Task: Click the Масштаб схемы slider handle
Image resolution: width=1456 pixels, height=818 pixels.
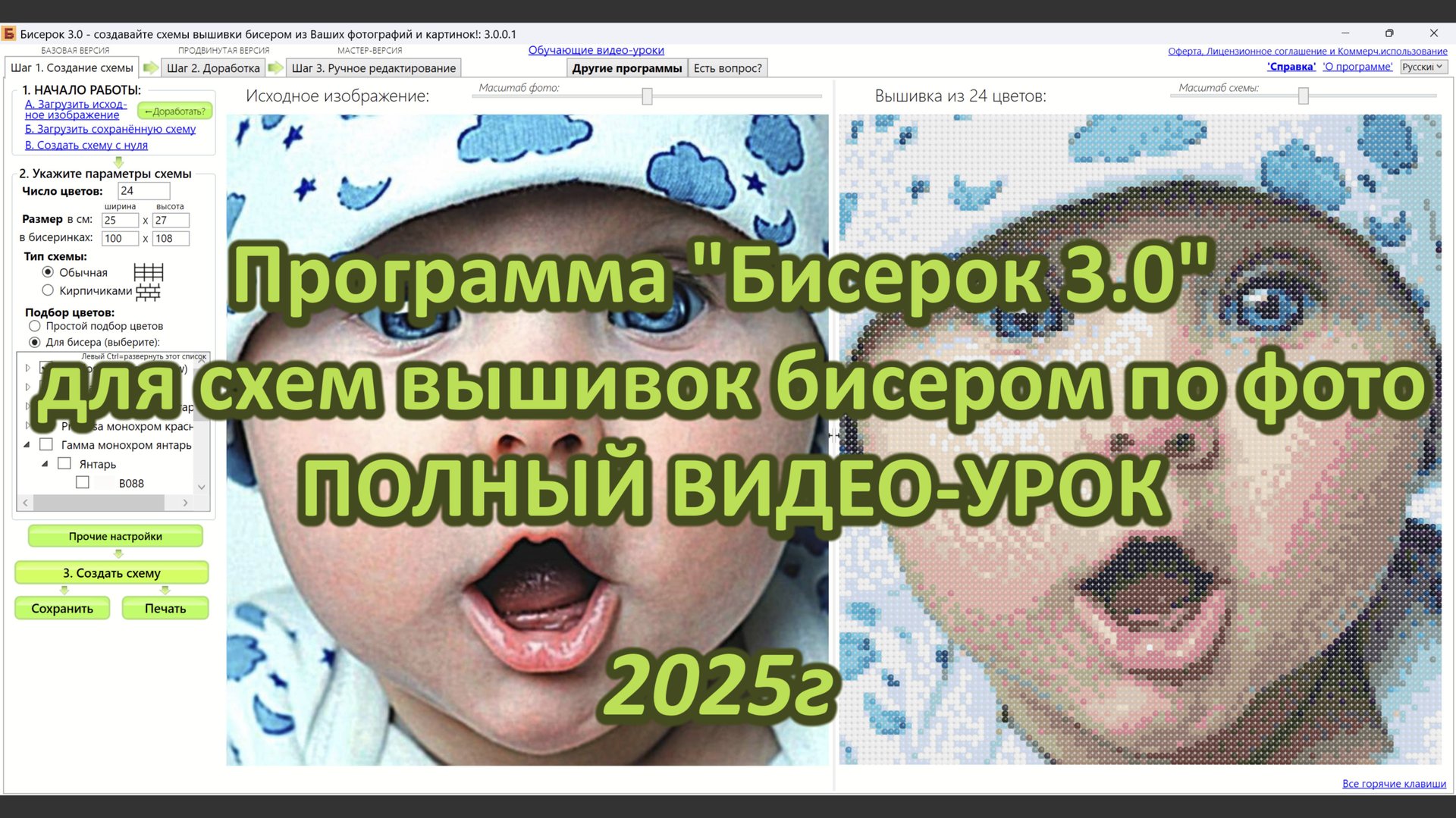Action: [1303, 96]
